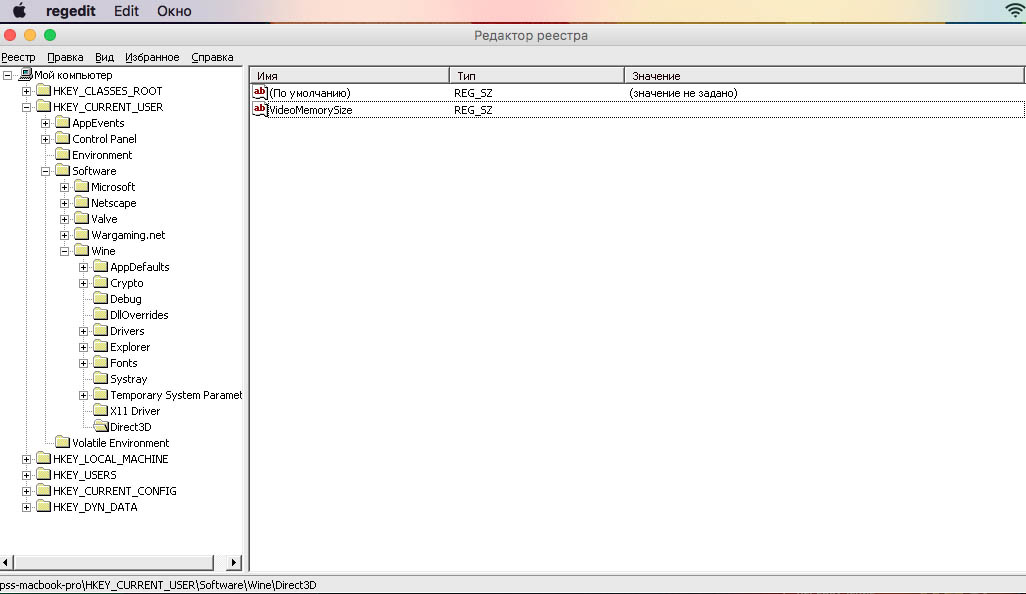Open the Избранное menu
Viewport: 1026px width, 594px height.
(x=152, y=57)
